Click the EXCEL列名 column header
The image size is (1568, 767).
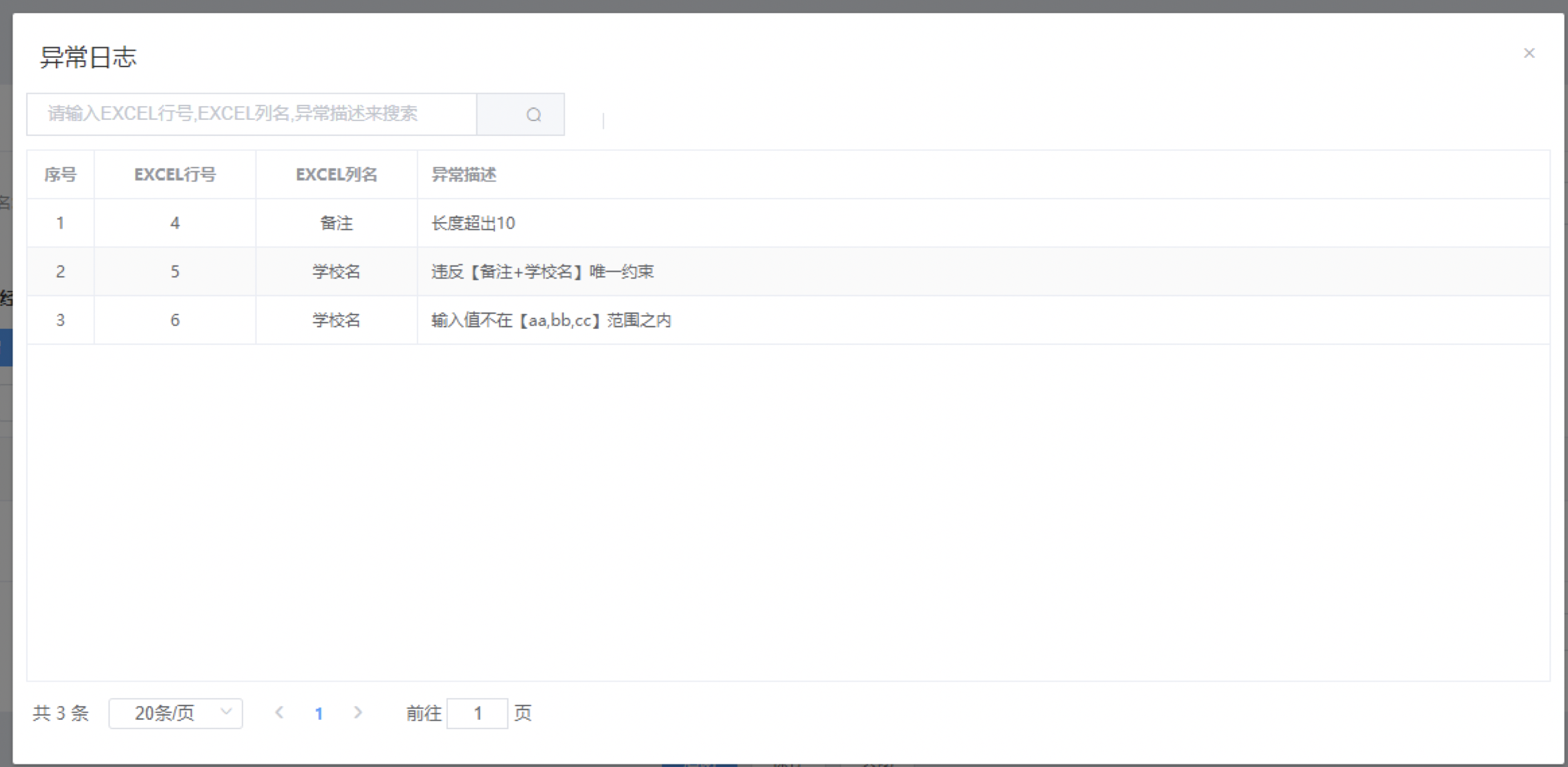(x=336, y=175)
